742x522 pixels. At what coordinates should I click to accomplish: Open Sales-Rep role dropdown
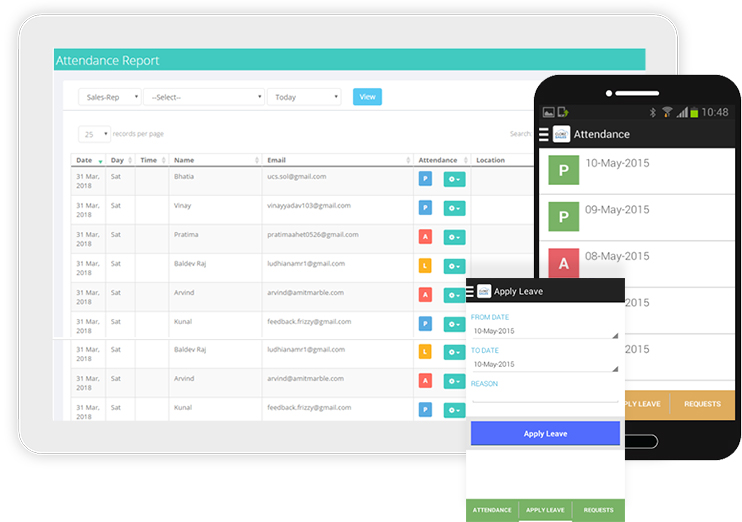point(109,97)
